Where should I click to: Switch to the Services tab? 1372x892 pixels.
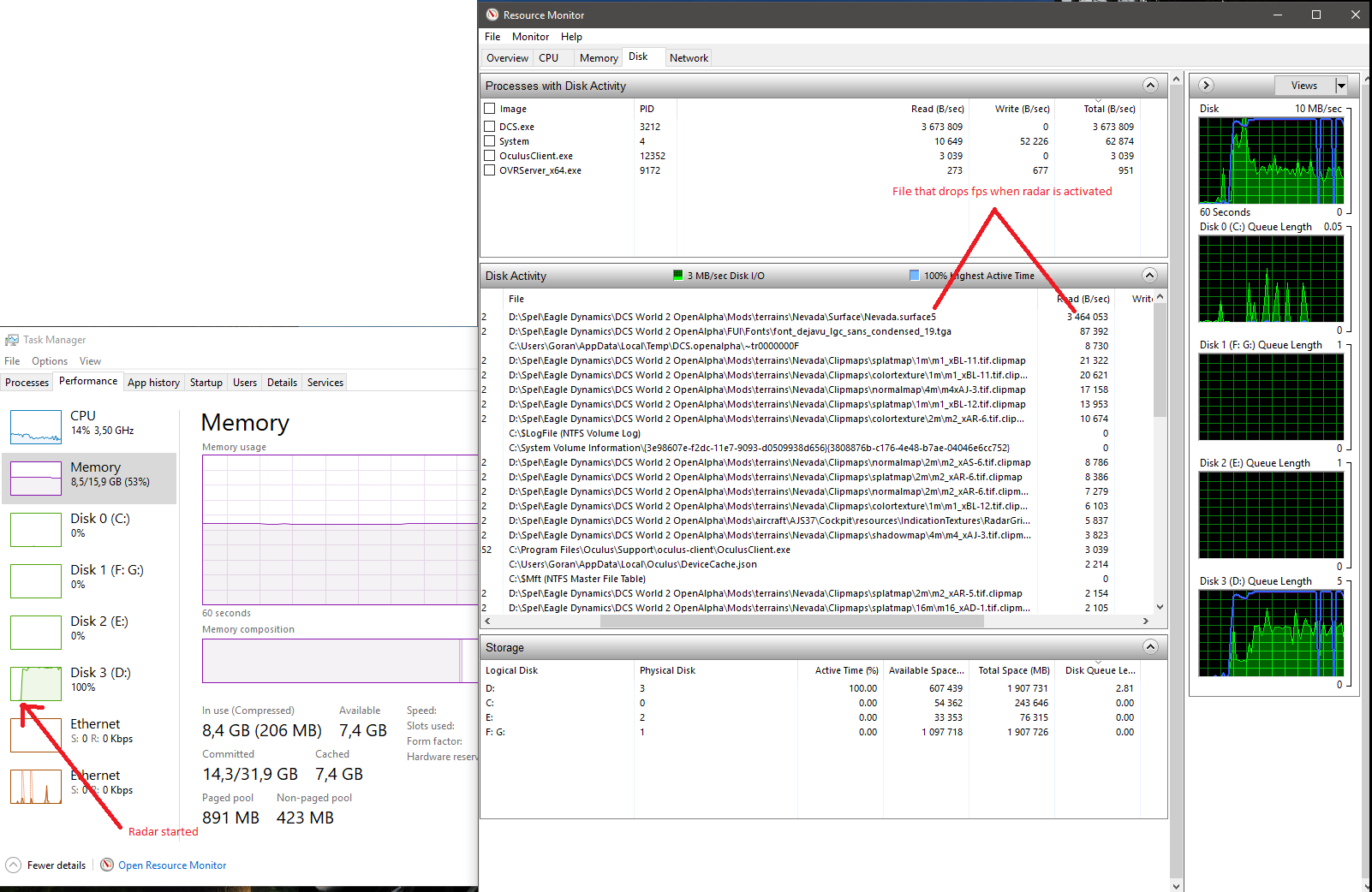tap(325, 383)
